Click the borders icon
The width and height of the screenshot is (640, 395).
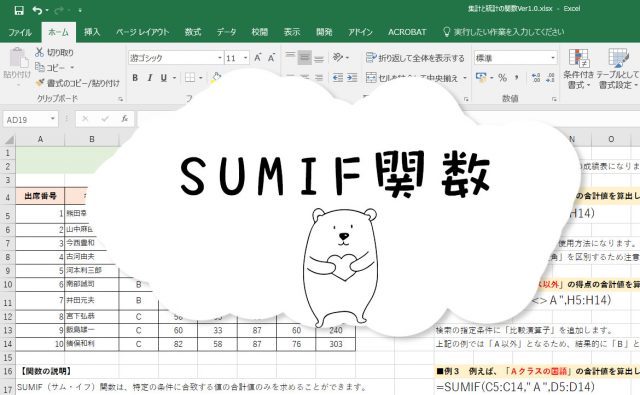point(190,78)
